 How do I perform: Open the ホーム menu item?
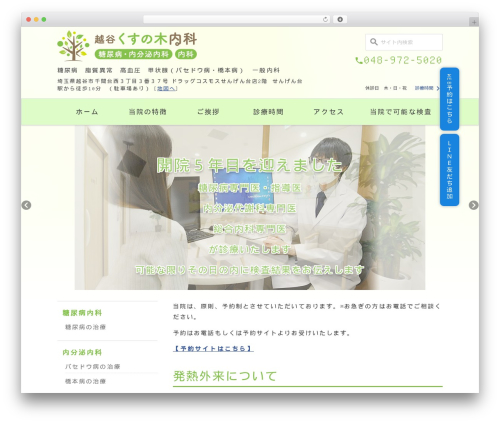pyautogui.click(x=87, y=112)
